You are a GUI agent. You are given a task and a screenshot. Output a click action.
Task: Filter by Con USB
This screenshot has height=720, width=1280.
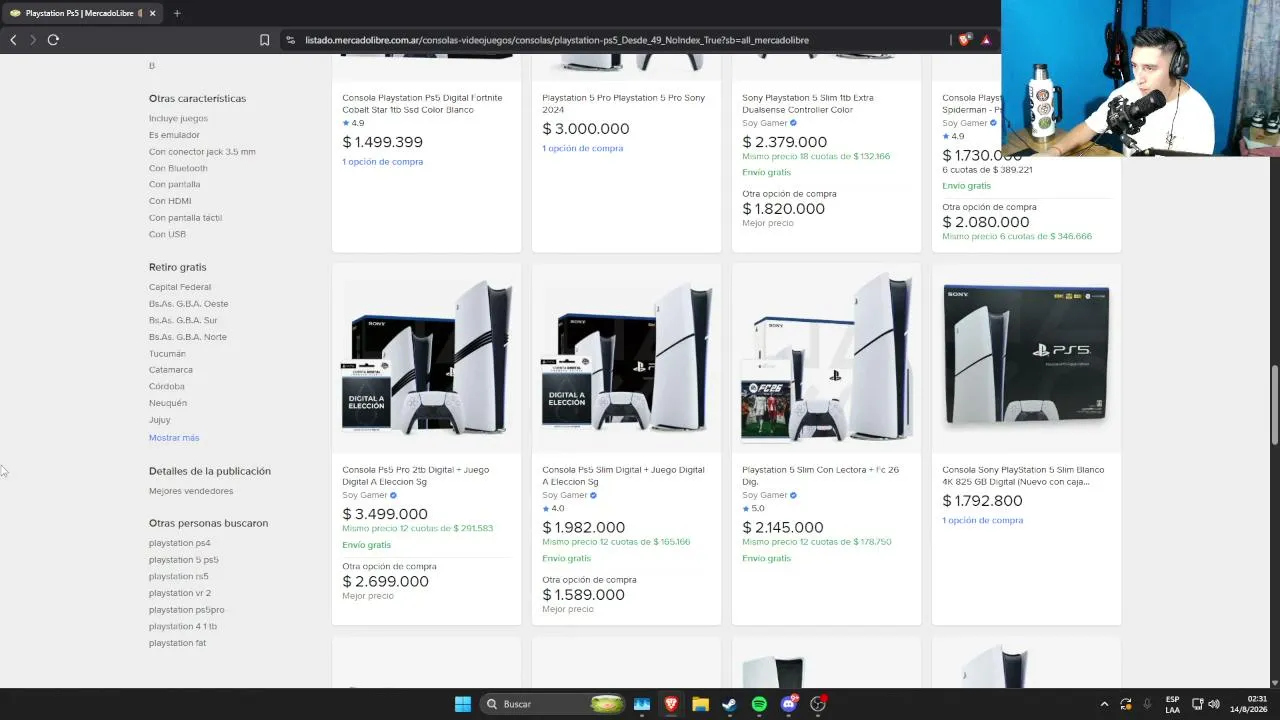pos(167,234)
